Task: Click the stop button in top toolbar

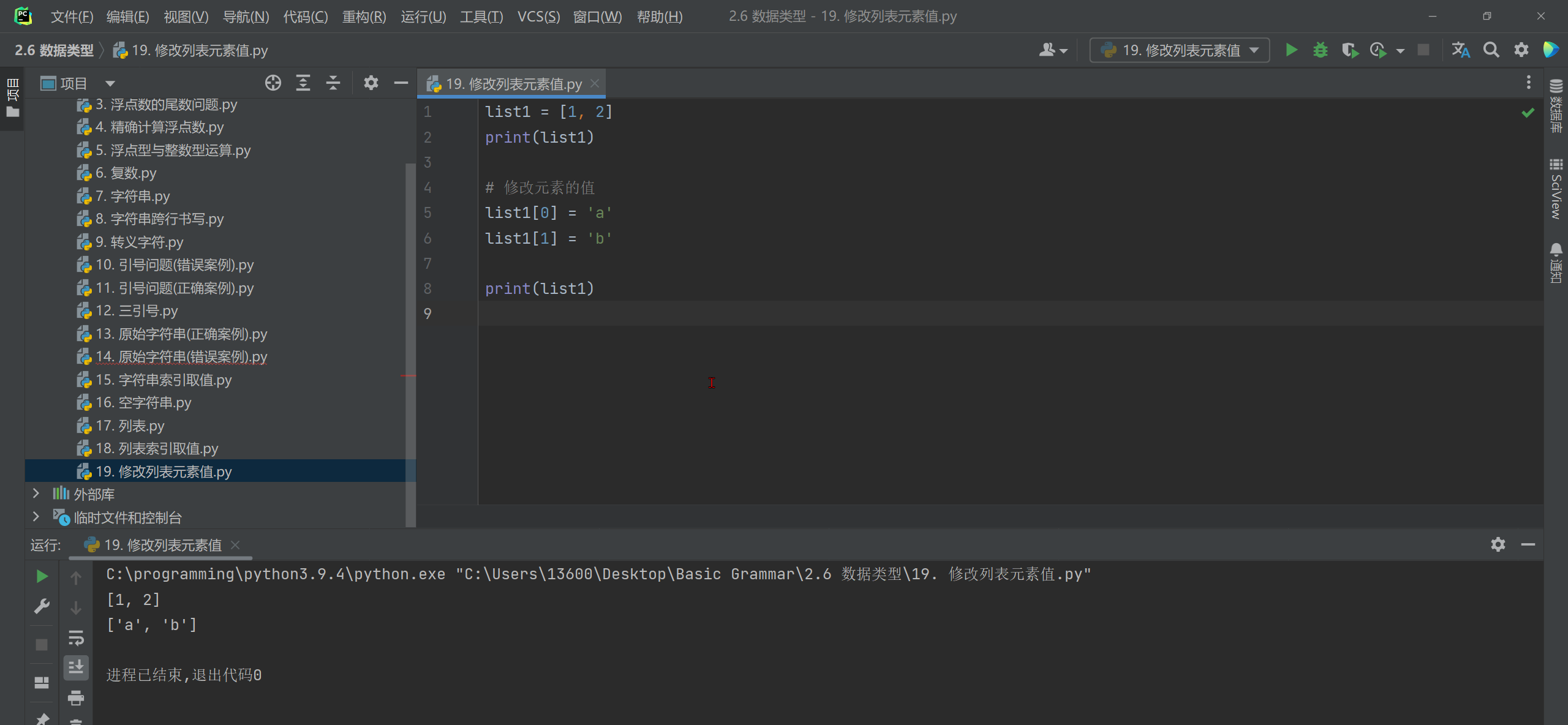Action: tap(1423, 50)
